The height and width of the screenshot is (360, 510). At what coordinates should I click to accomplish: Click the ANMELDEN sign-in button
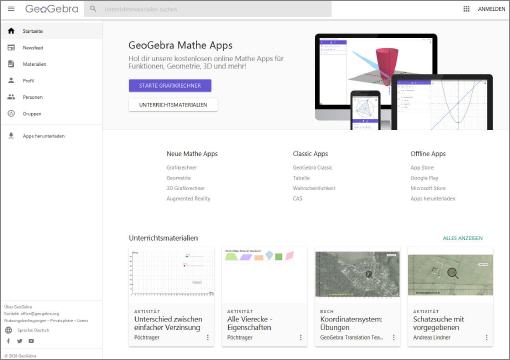point(491,9)
